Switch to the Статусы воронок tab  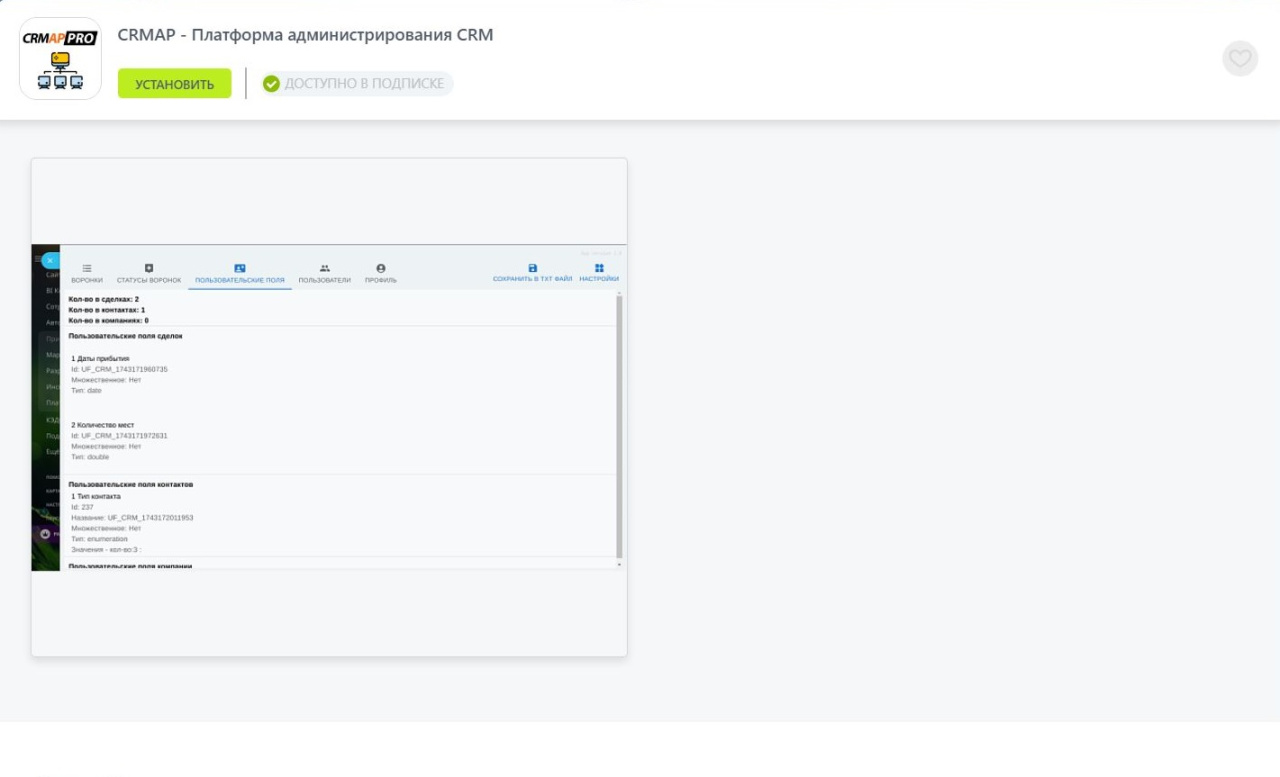point(149,273)
